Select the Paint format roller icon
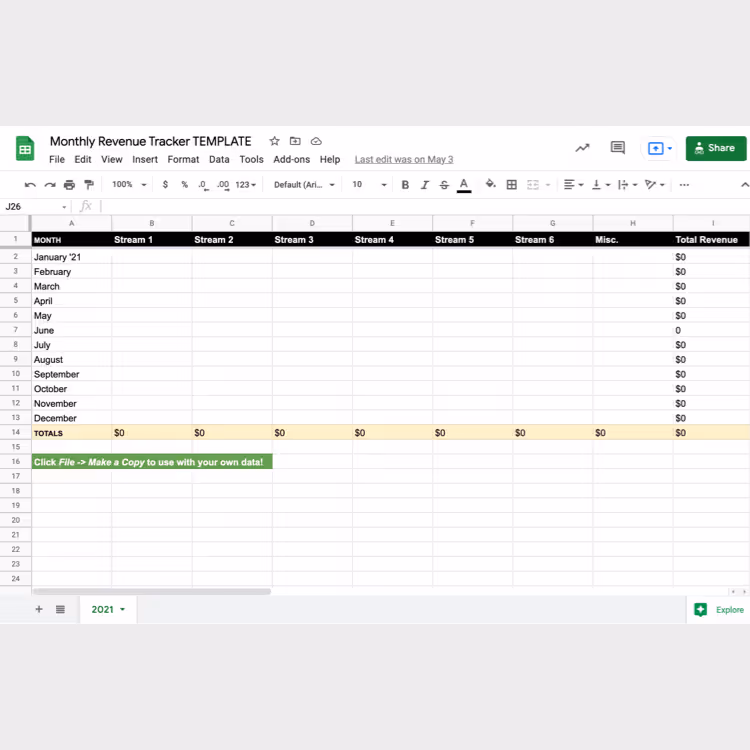 coord(89,185)
